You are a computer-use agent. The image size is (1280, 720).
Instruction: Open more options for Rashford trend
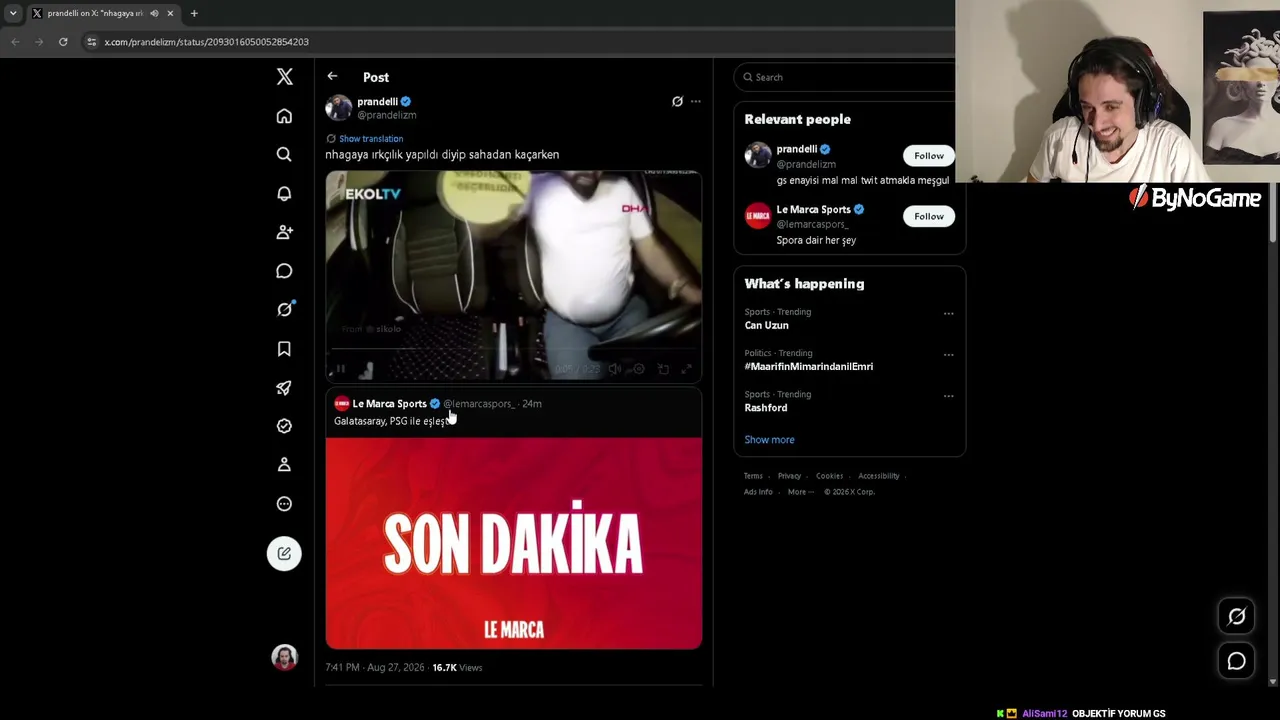949,396
